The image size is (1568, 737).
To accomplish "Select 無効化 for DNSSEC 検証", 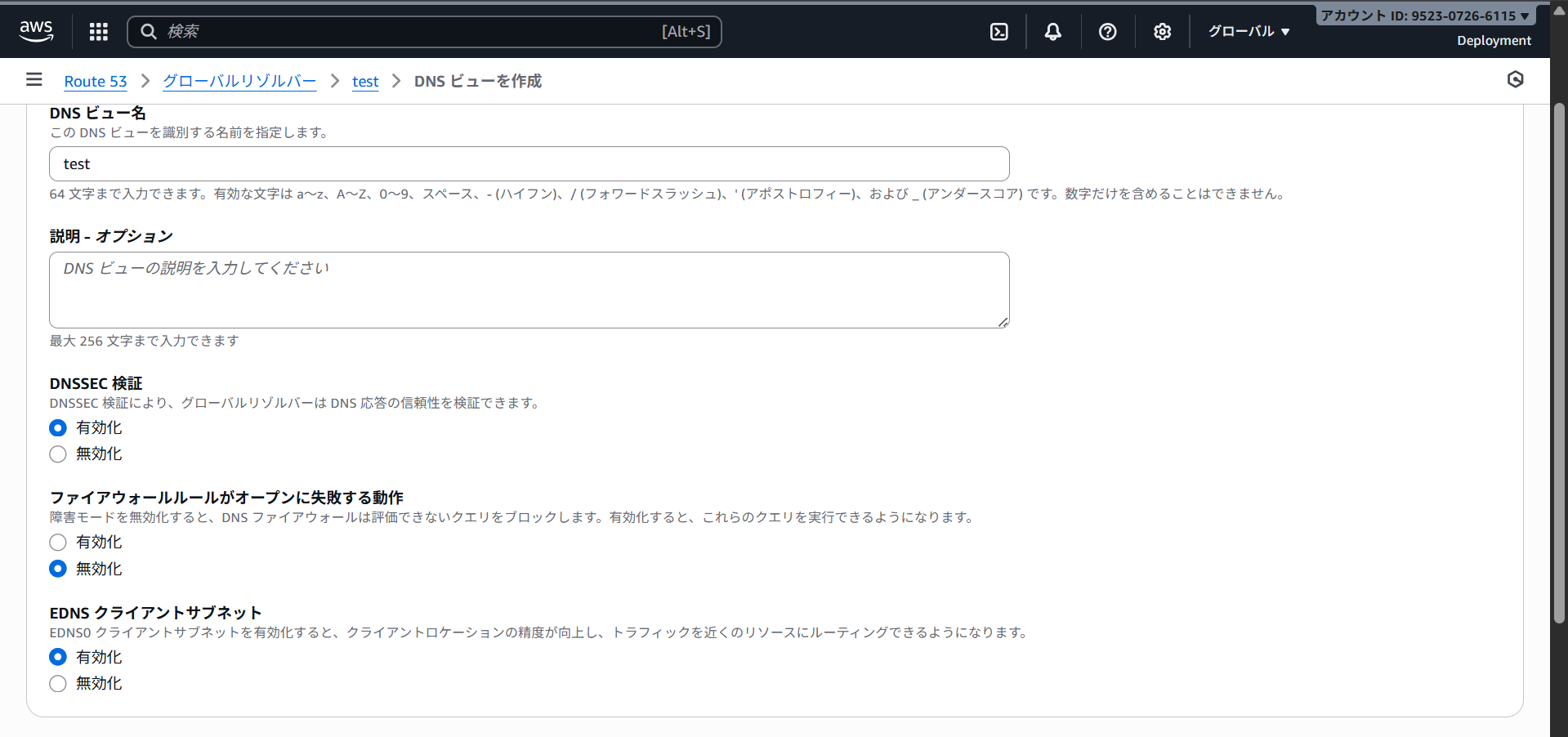I will point(58,454).
